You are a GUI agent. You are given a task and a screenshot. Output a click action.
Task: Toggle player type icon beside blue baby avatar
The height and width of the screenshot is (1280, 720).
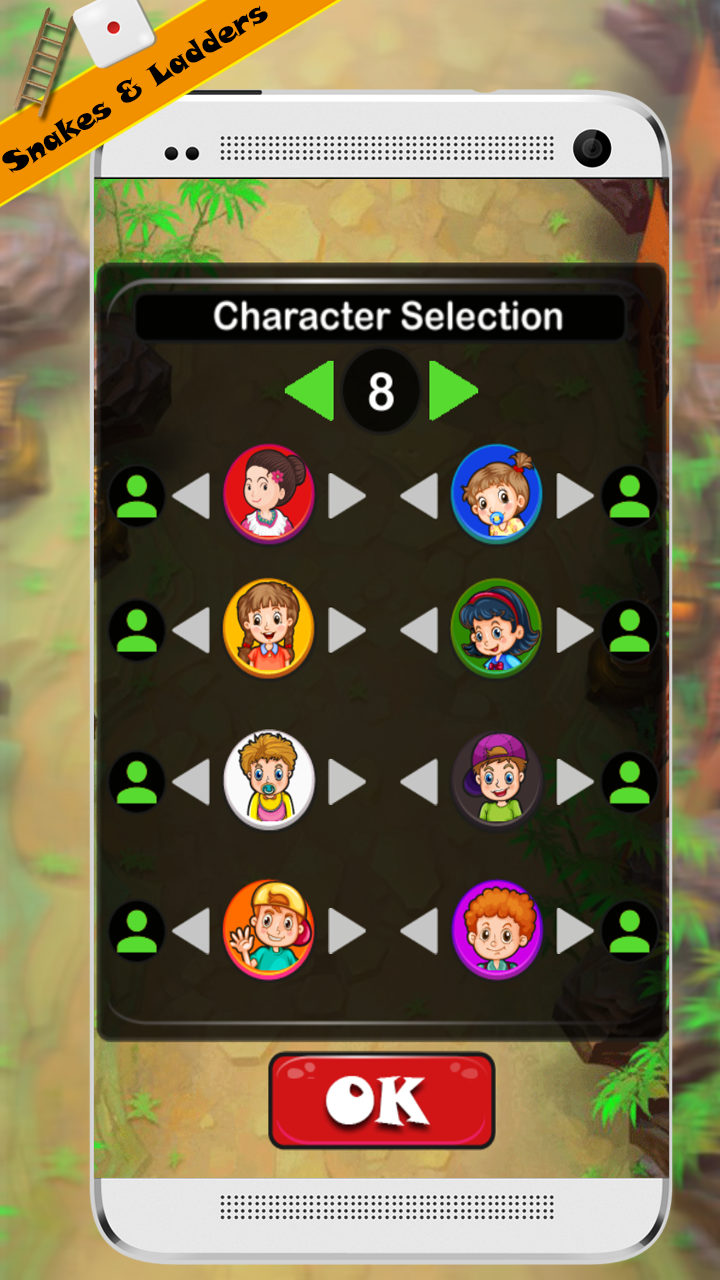[630, 496]
